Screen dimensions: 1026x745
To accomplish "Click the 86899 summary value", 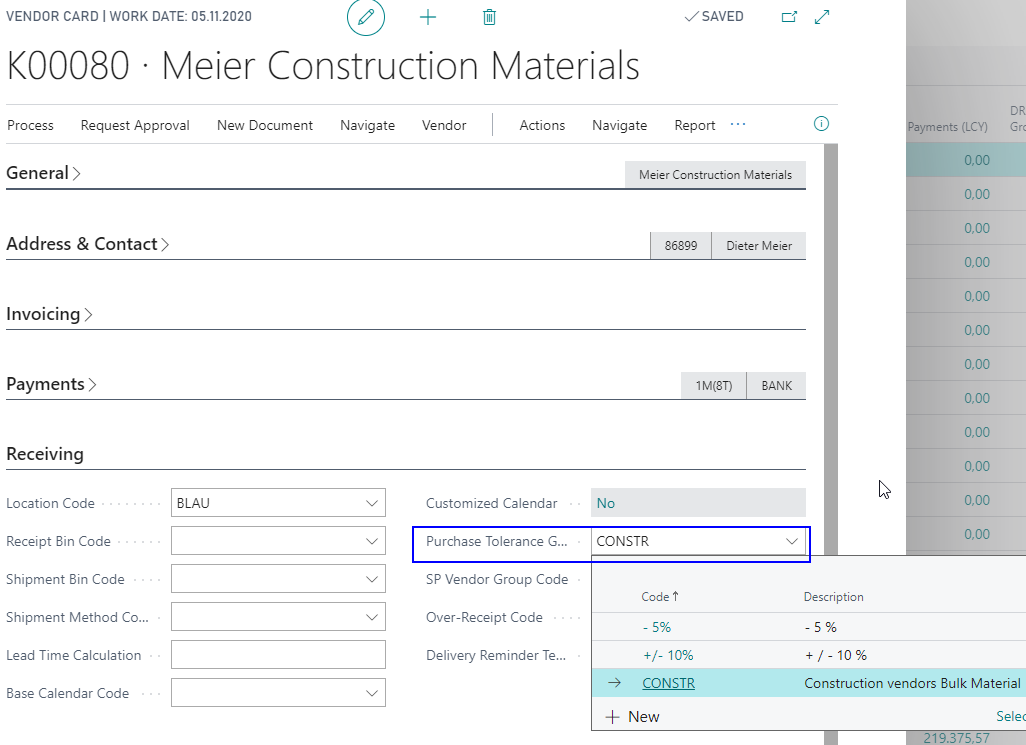I will tap(681, 246).
